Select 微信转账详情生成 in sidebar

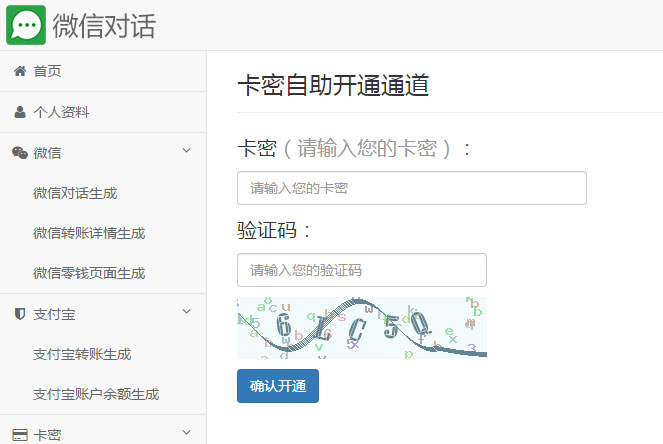[x=89, y=233]
